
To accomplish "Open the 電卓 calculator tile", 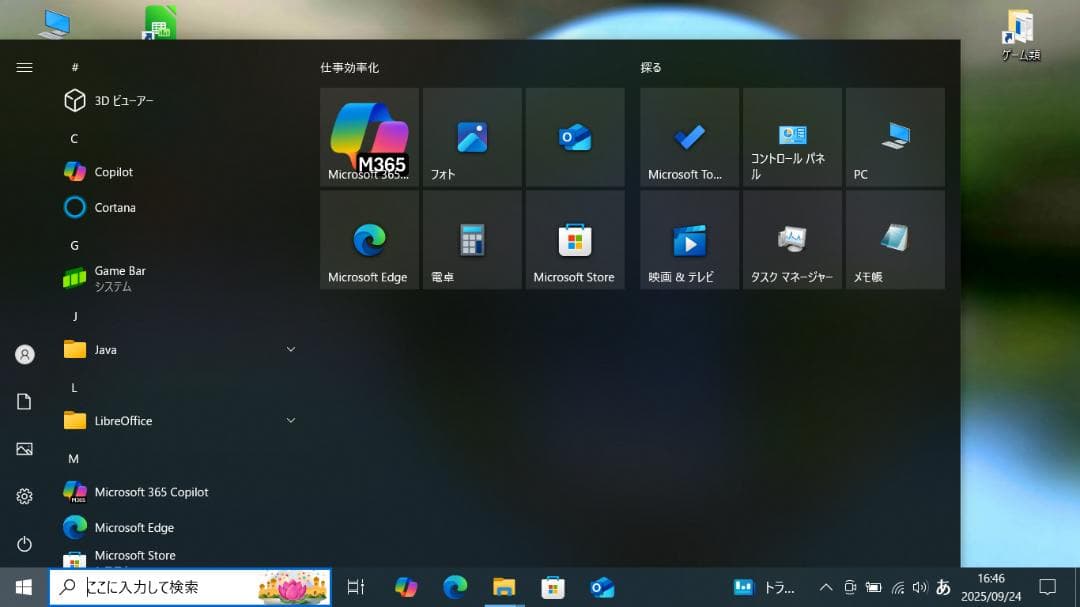I will point(472,240).
